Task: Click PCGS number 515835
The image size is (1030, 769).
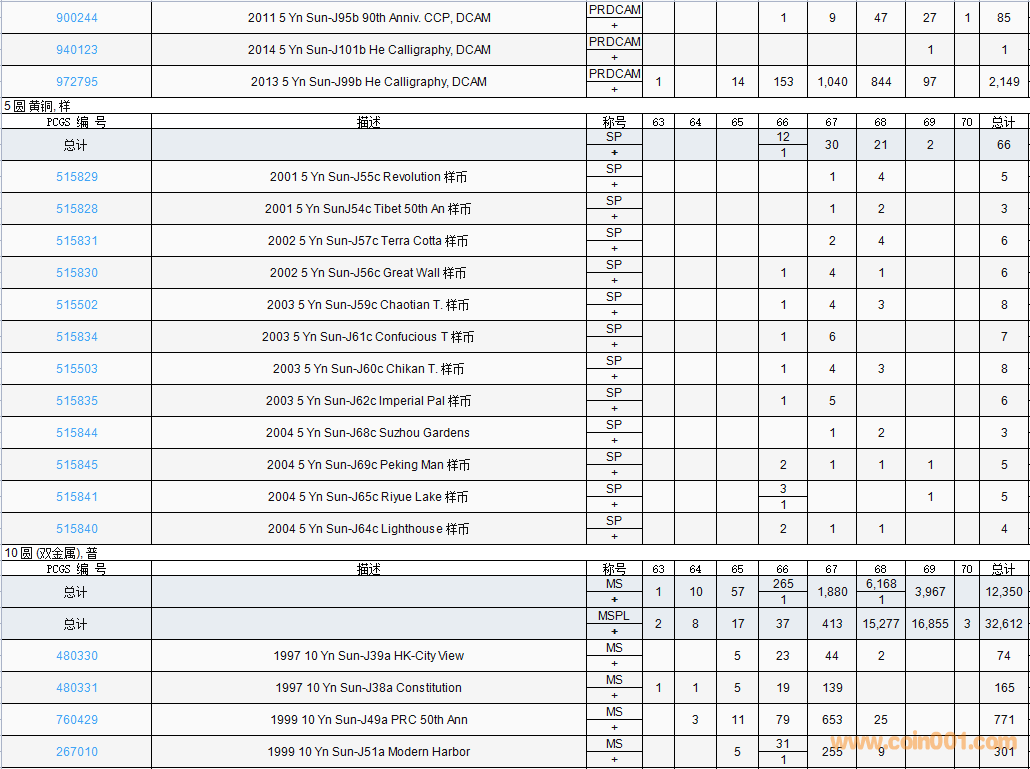Action: [77, 401]
